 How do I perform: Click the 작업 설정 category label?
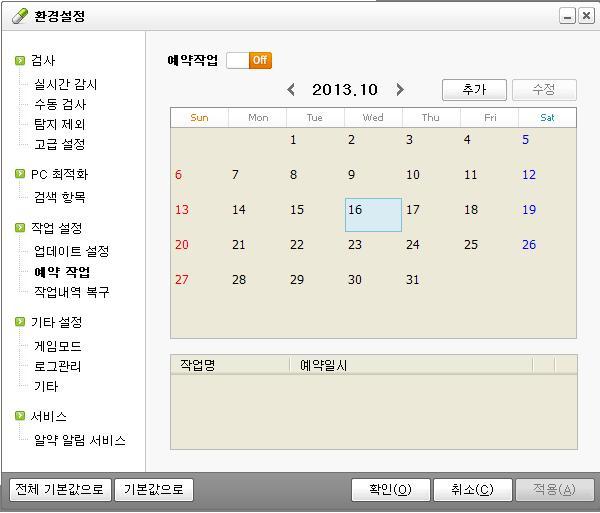[56, 228]
